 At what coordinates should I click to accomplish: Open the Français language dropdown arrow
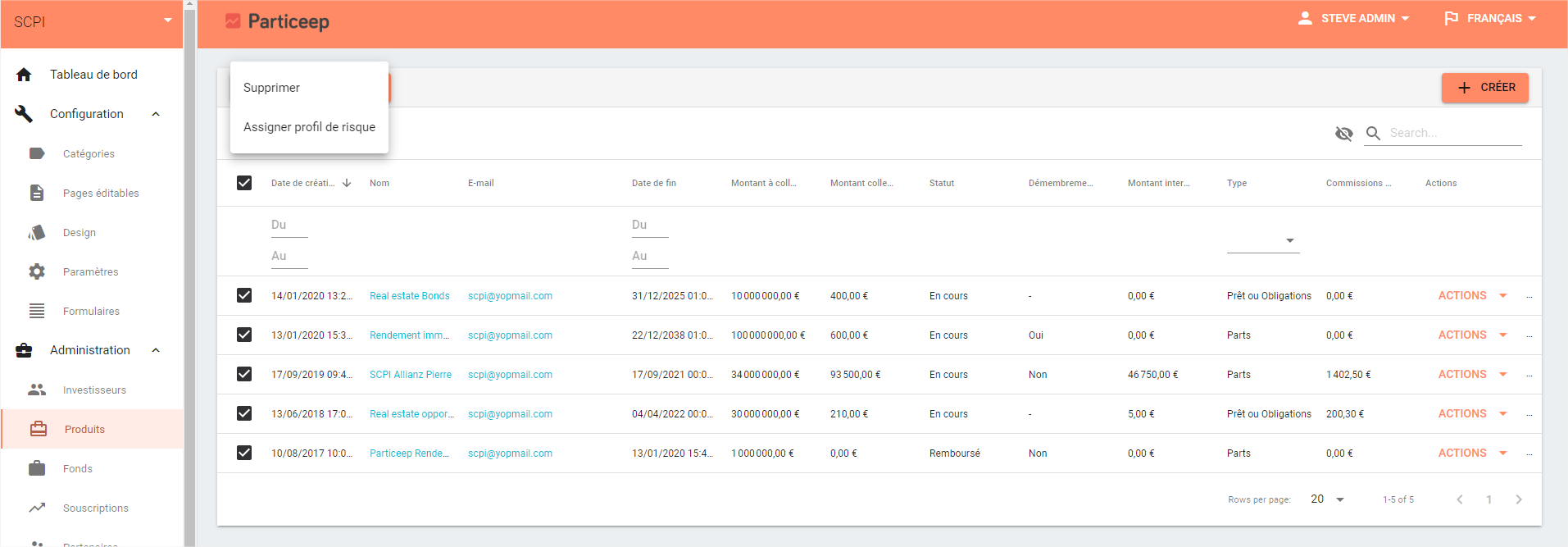1532,18
